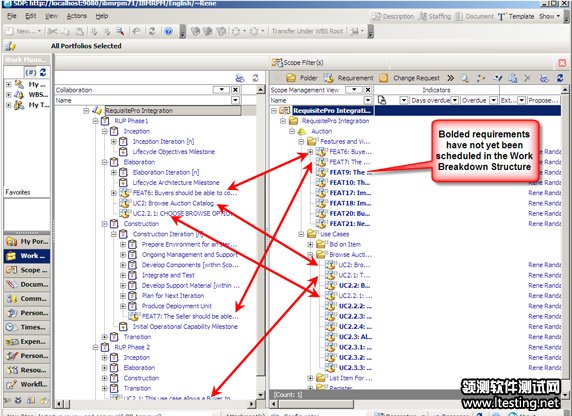The height and width of the screenshot is (416, 572).
Task: Open the Scope Management View dropdown
Action: coord(353,90)
